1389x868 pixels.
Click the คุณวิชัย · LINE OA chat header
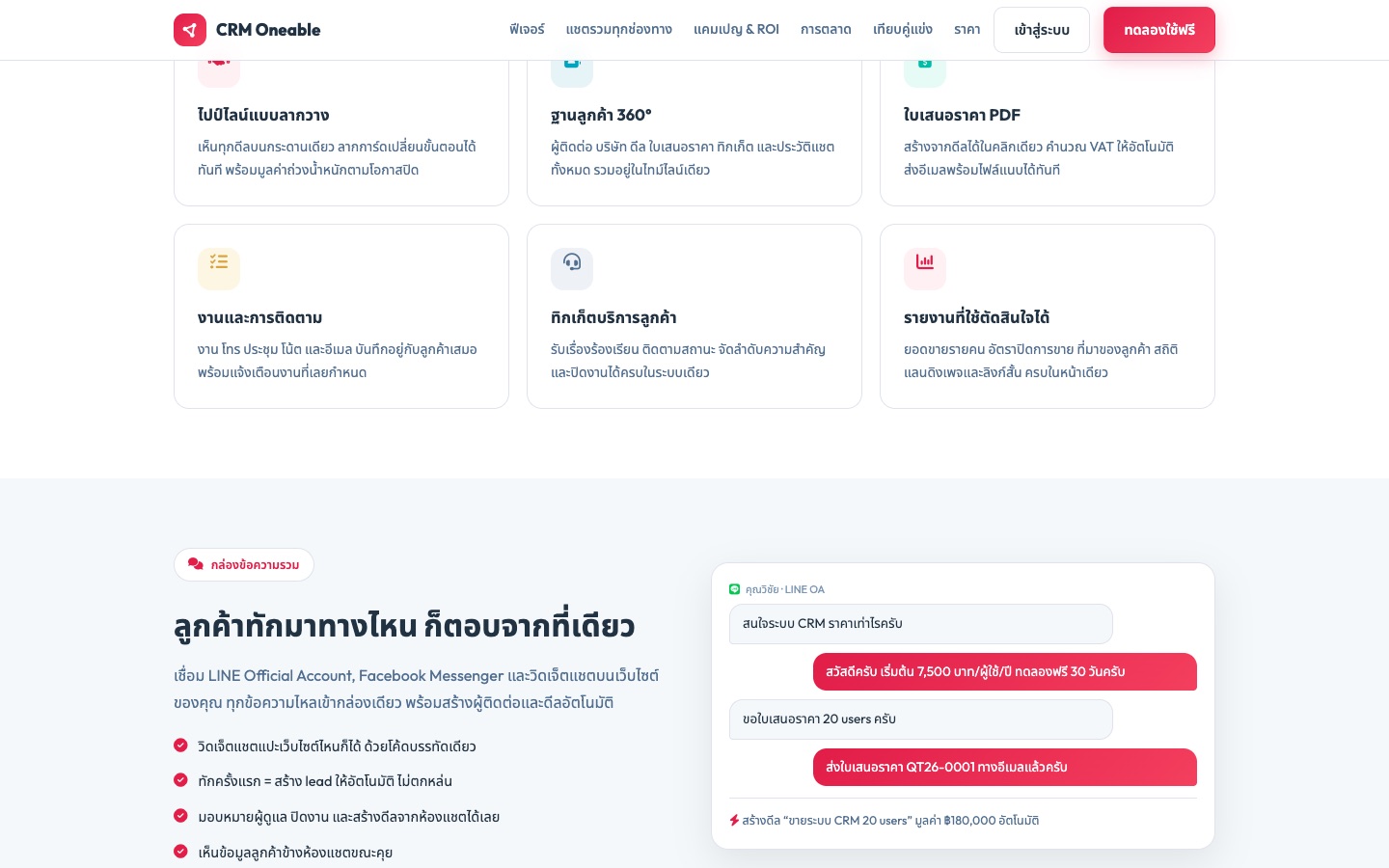pos(777,589)
